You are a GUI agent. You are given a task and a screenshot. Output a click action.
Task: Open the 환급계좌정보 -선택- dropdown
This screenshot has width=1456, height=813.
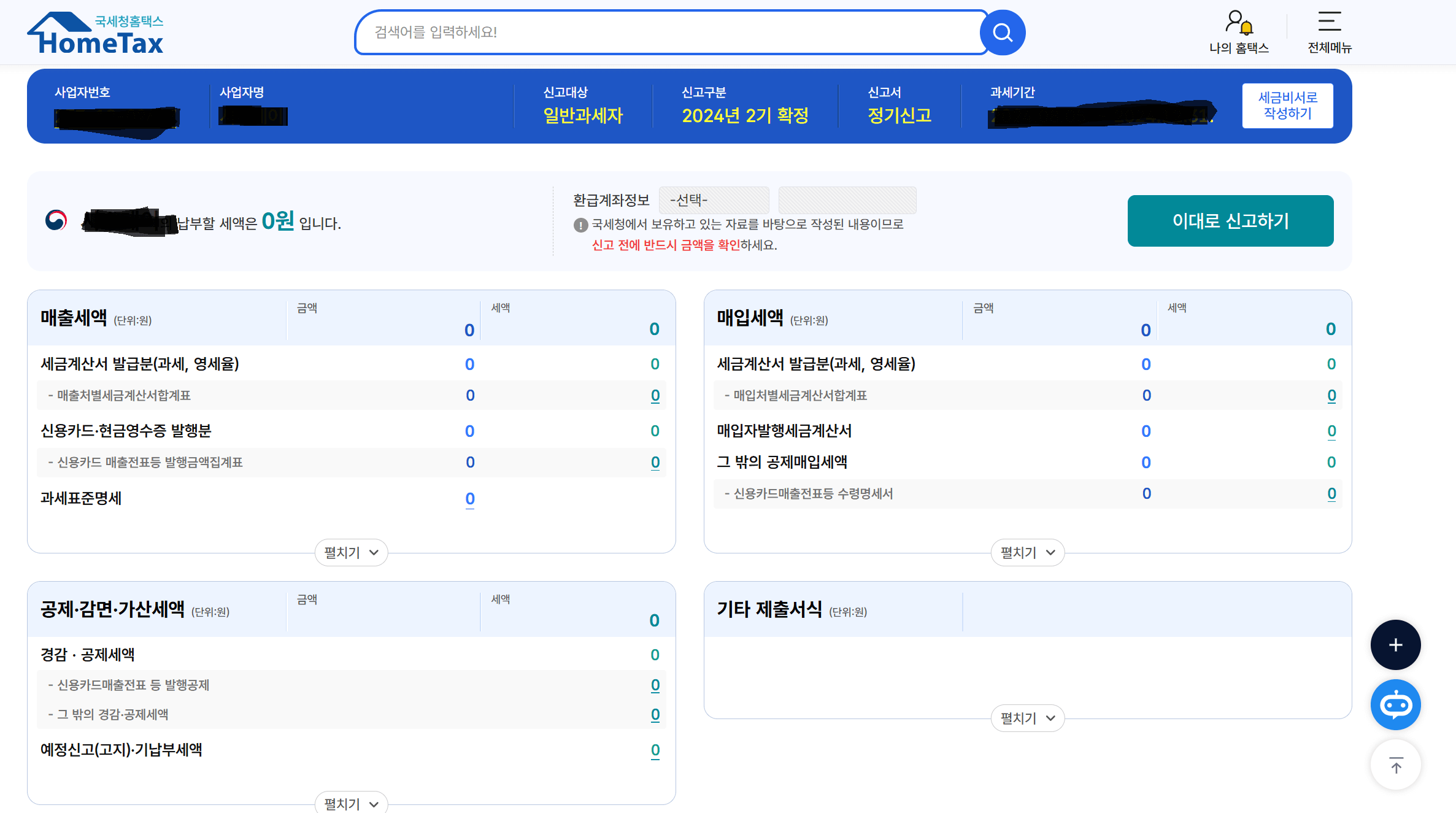pyautogui.click(x=714, y=200)
